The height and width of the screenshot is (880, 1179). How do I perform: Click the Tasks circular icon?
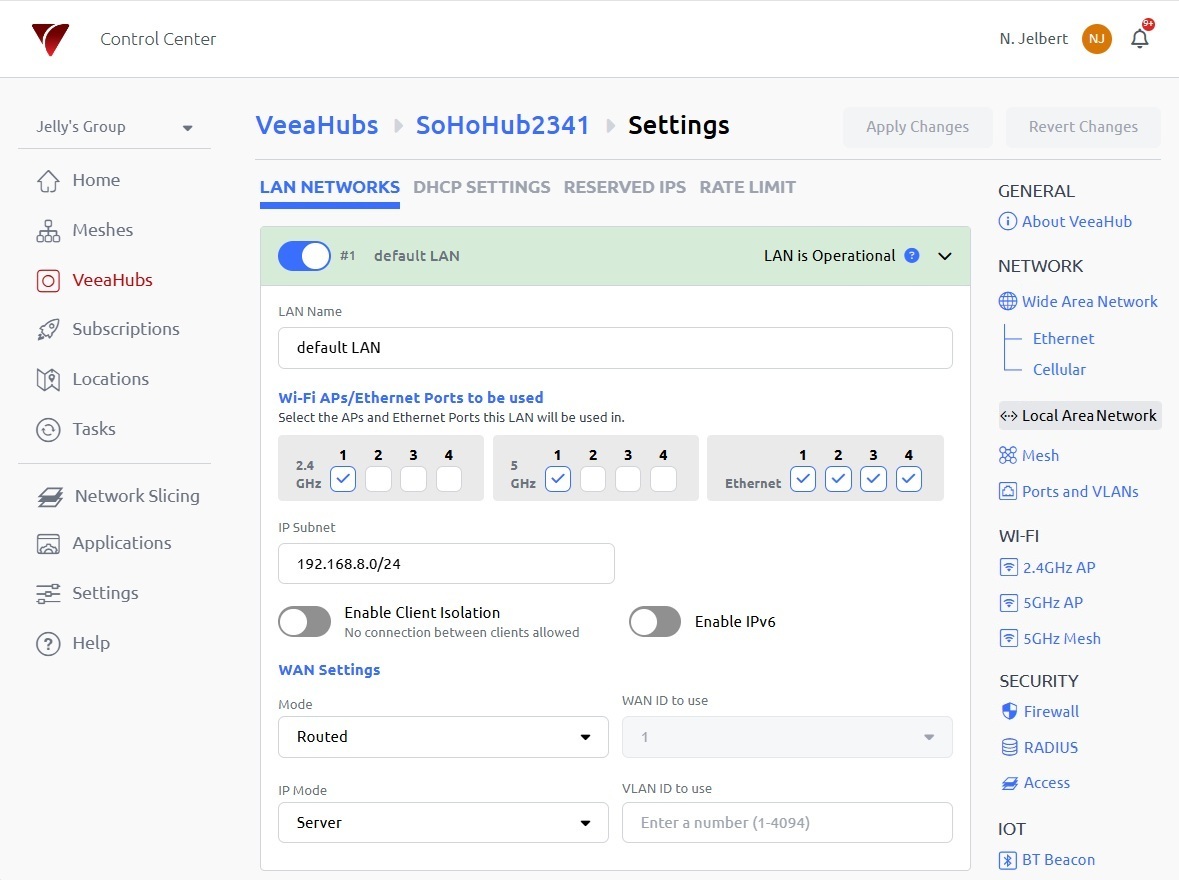coord(48,429)
